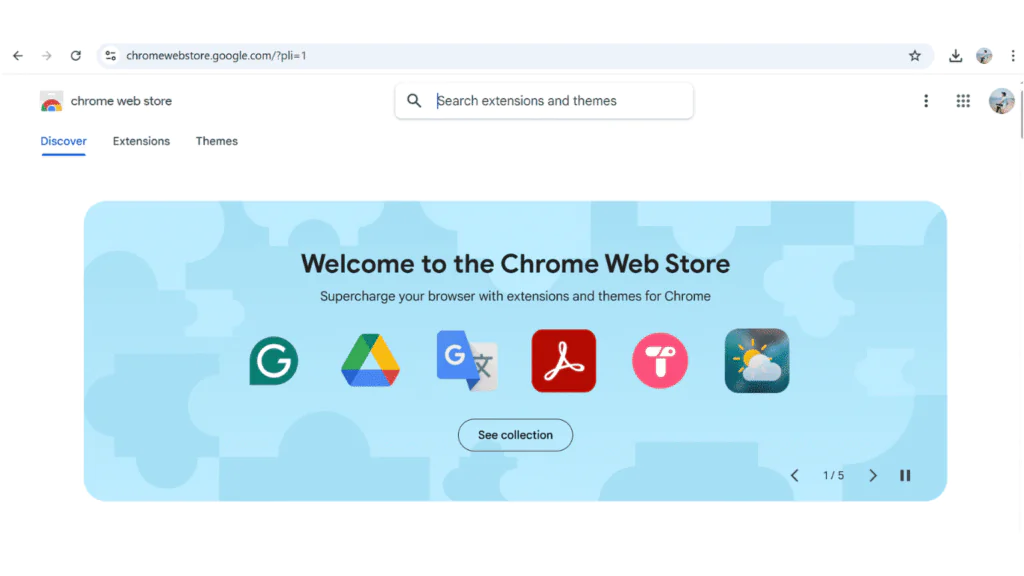Switch to the Extensions tab
The image size is (1024, 576).
(x=141, y=141)
